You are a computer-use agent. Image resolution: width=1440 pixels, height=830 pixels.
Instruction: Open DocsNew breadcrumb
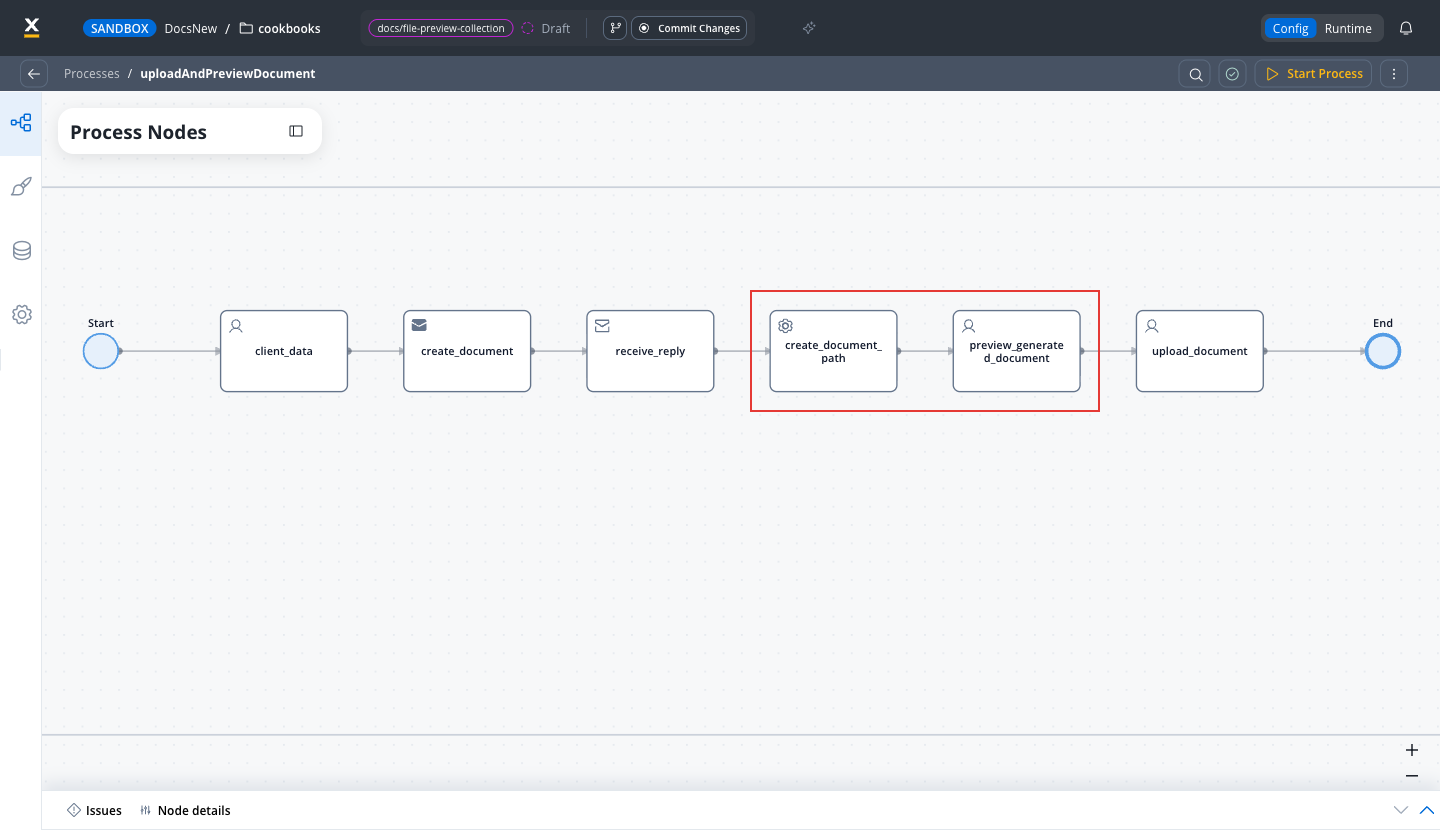(191, 28)
